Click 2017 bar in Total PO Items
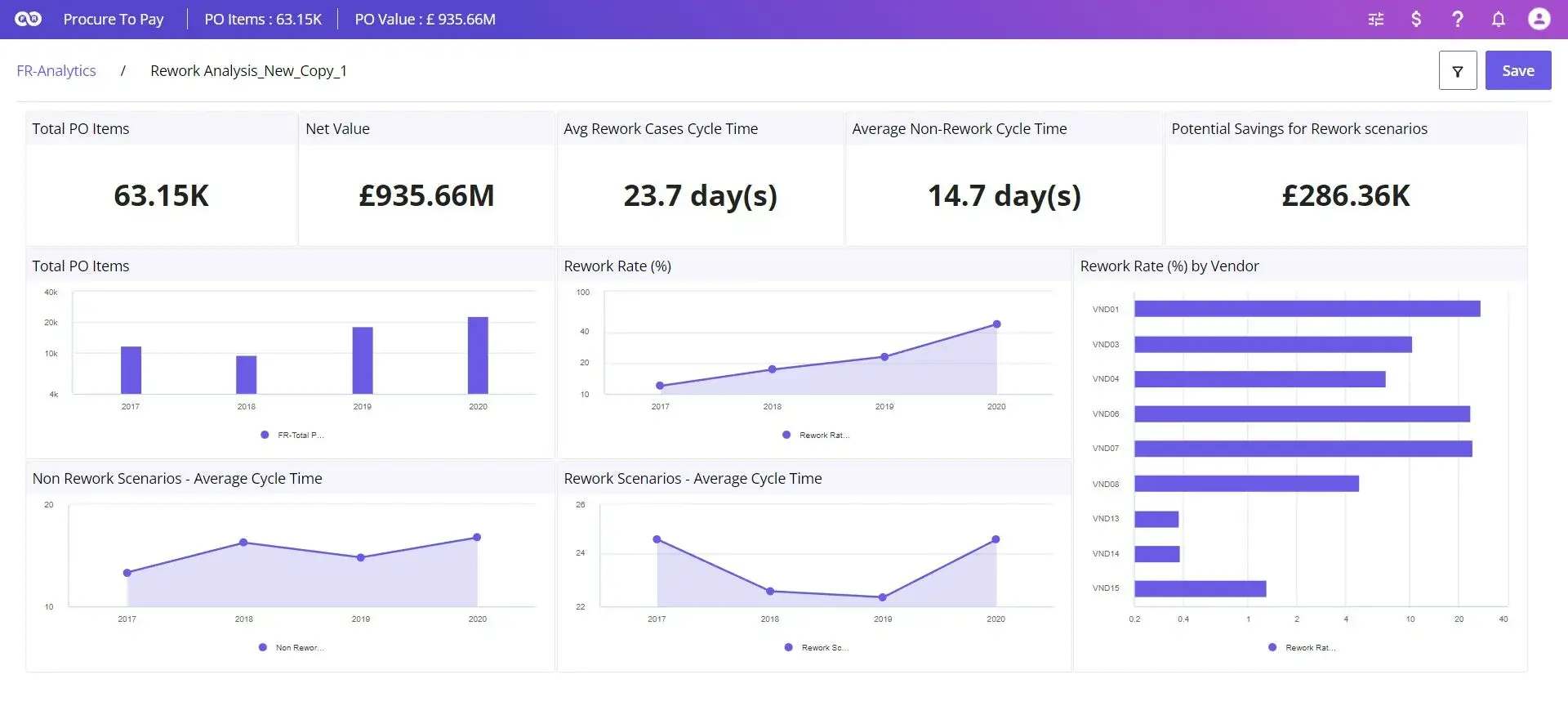1568x724 pixels. 131,370
